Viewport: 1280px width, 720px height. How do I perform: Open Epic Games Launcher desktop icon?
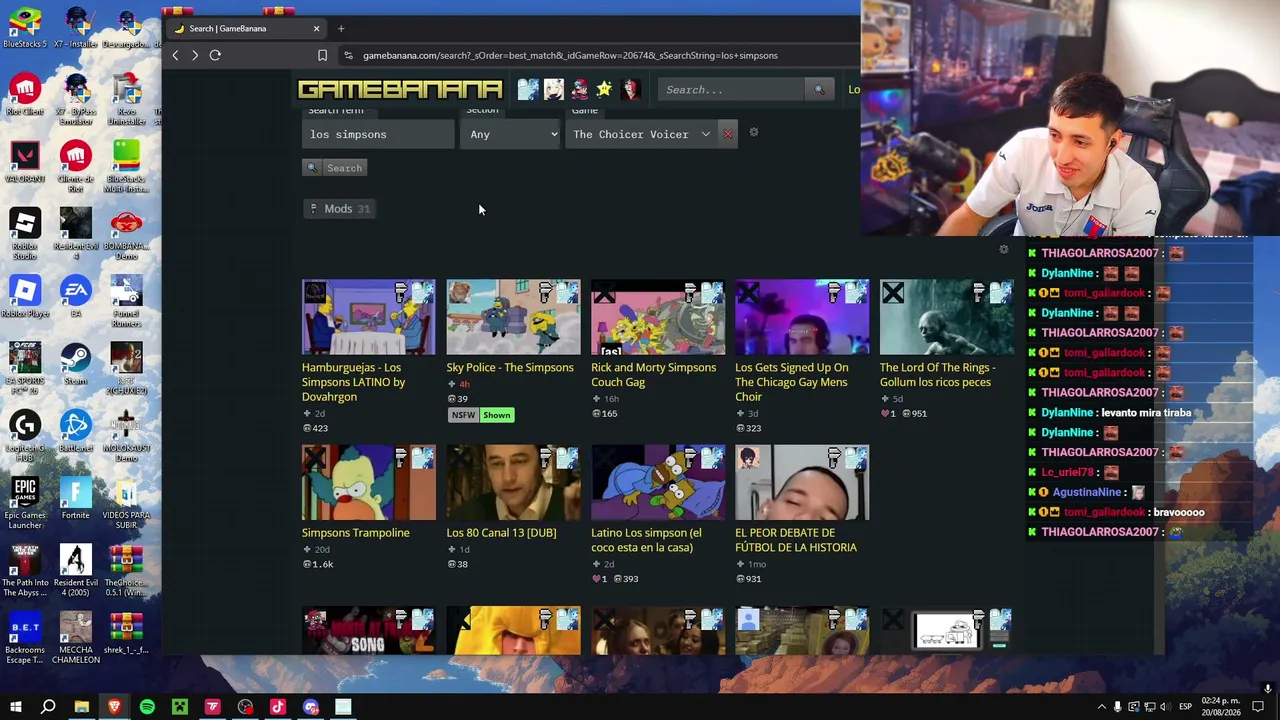25,503
